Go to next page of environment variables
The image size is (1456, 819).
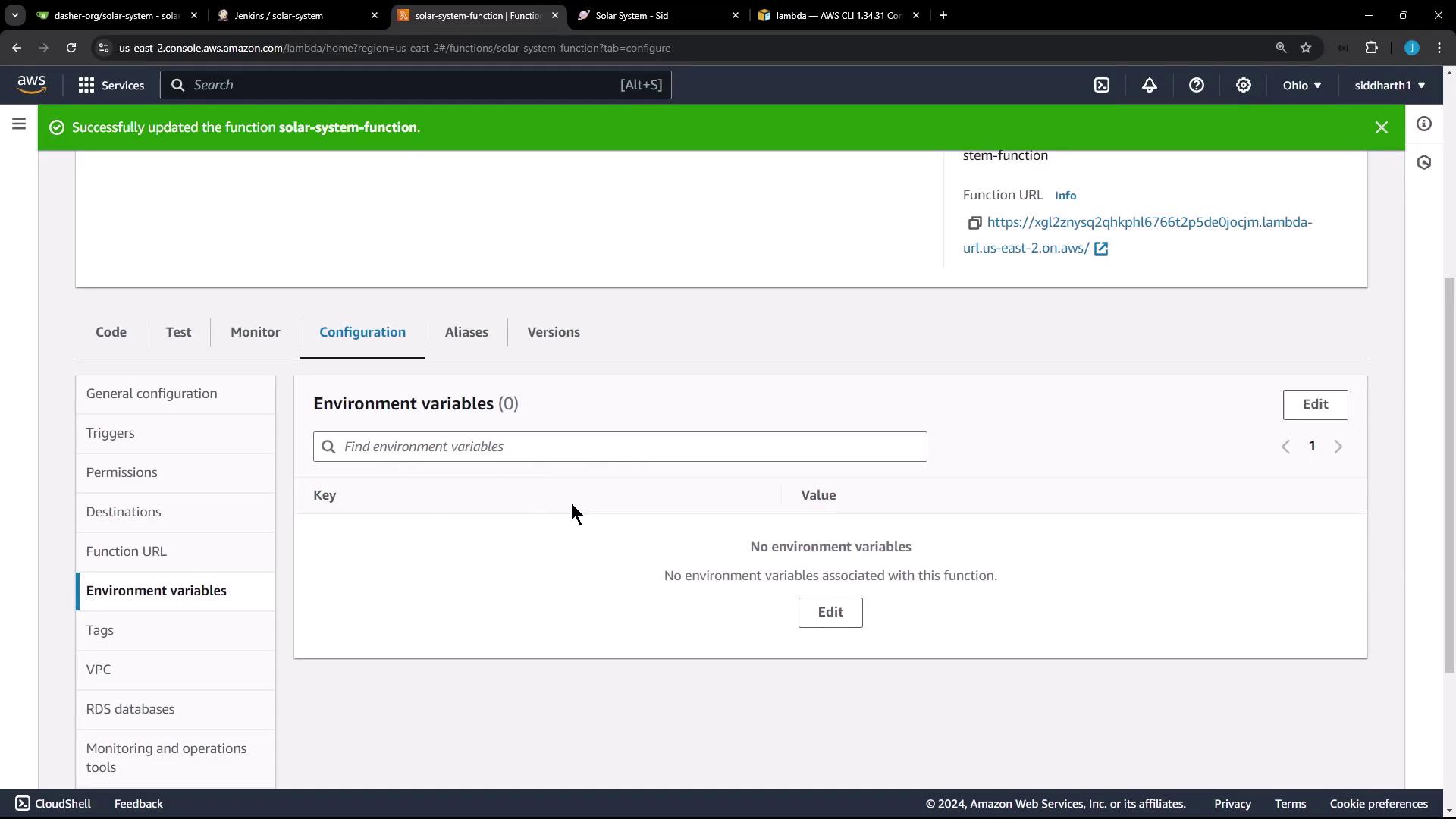tap(1338, 447)
